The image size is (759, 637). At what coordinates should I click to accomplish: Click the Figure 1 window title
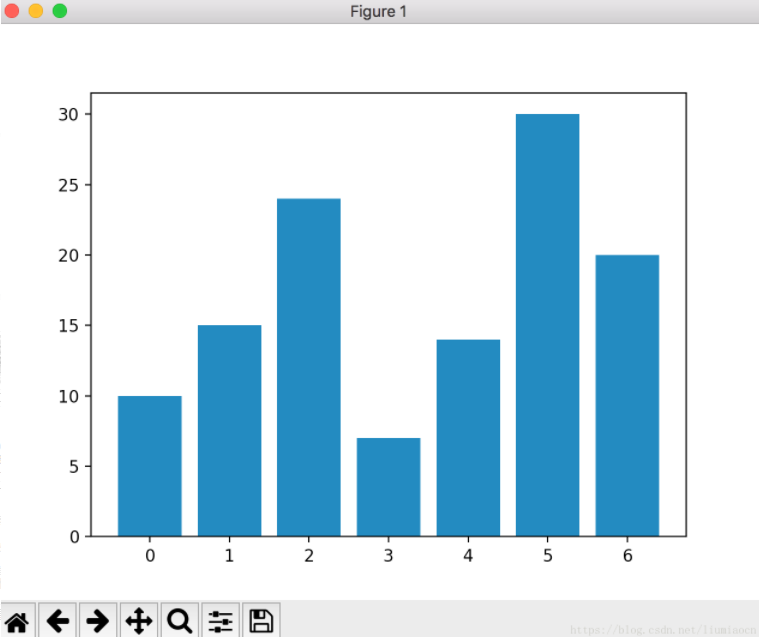[379, 11]
